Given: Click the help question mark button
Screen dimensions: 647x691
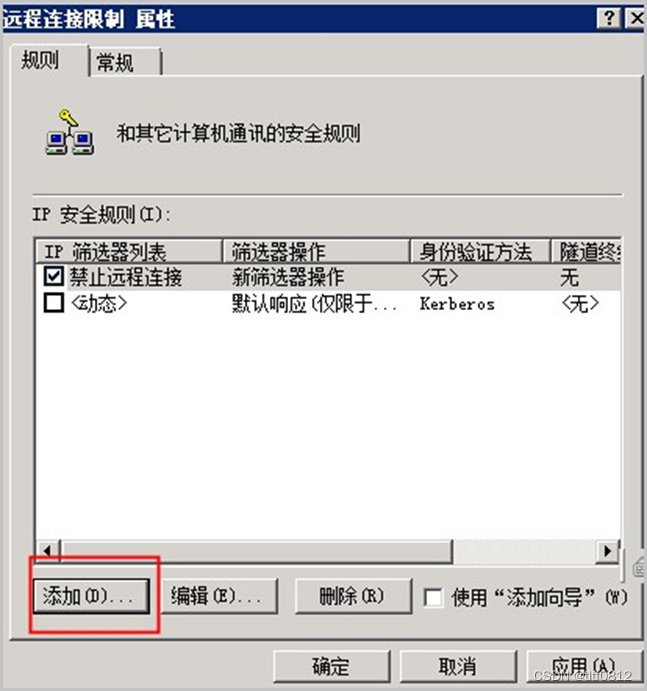Looking at the screenshot, I should click(x=609, y=19).
